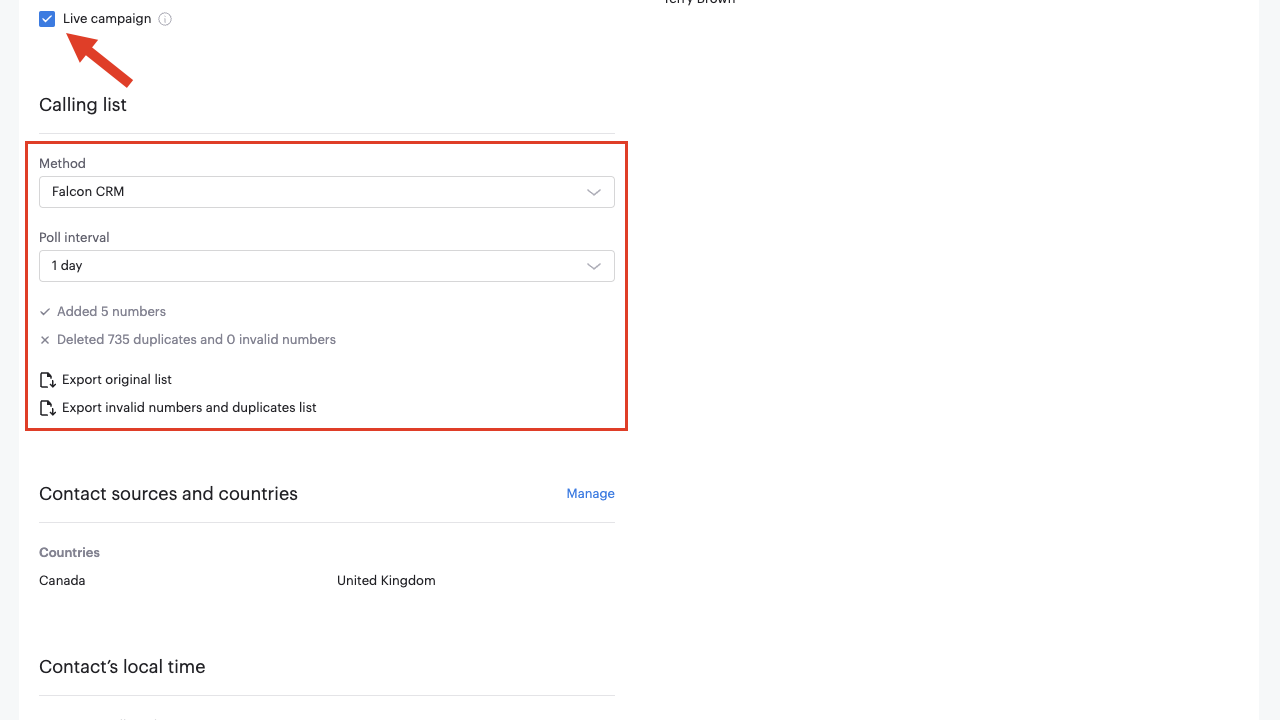The image size is (1280, 720).
Task: Click the checkmark icon beside Added 5 numbers
Action: tap(45, 312)
